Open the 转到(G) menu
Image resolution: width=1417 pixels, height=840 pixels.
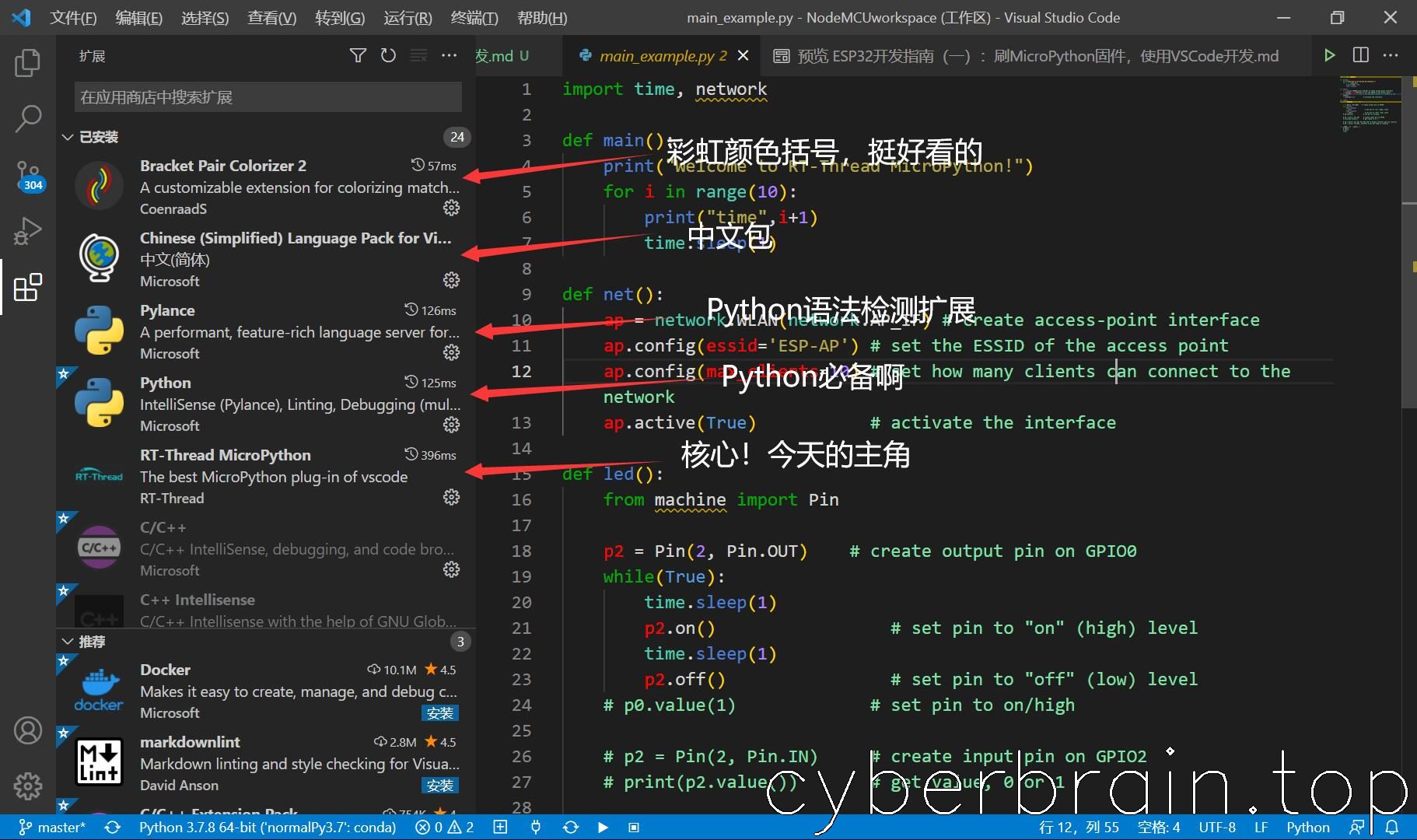340,18
